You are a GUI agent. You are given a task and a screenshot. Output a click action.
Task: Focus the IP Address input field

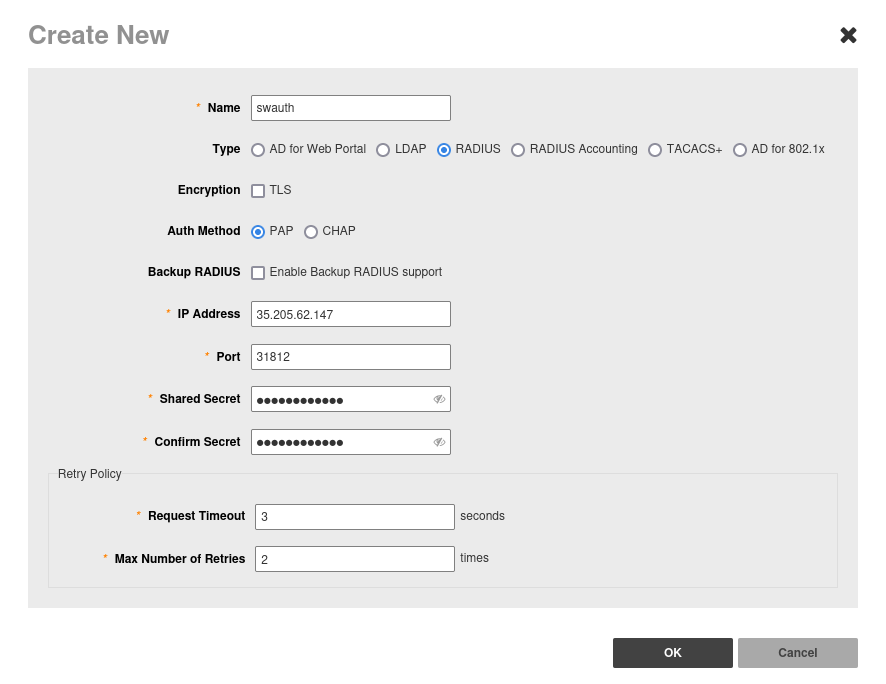(x=350, y=314)
